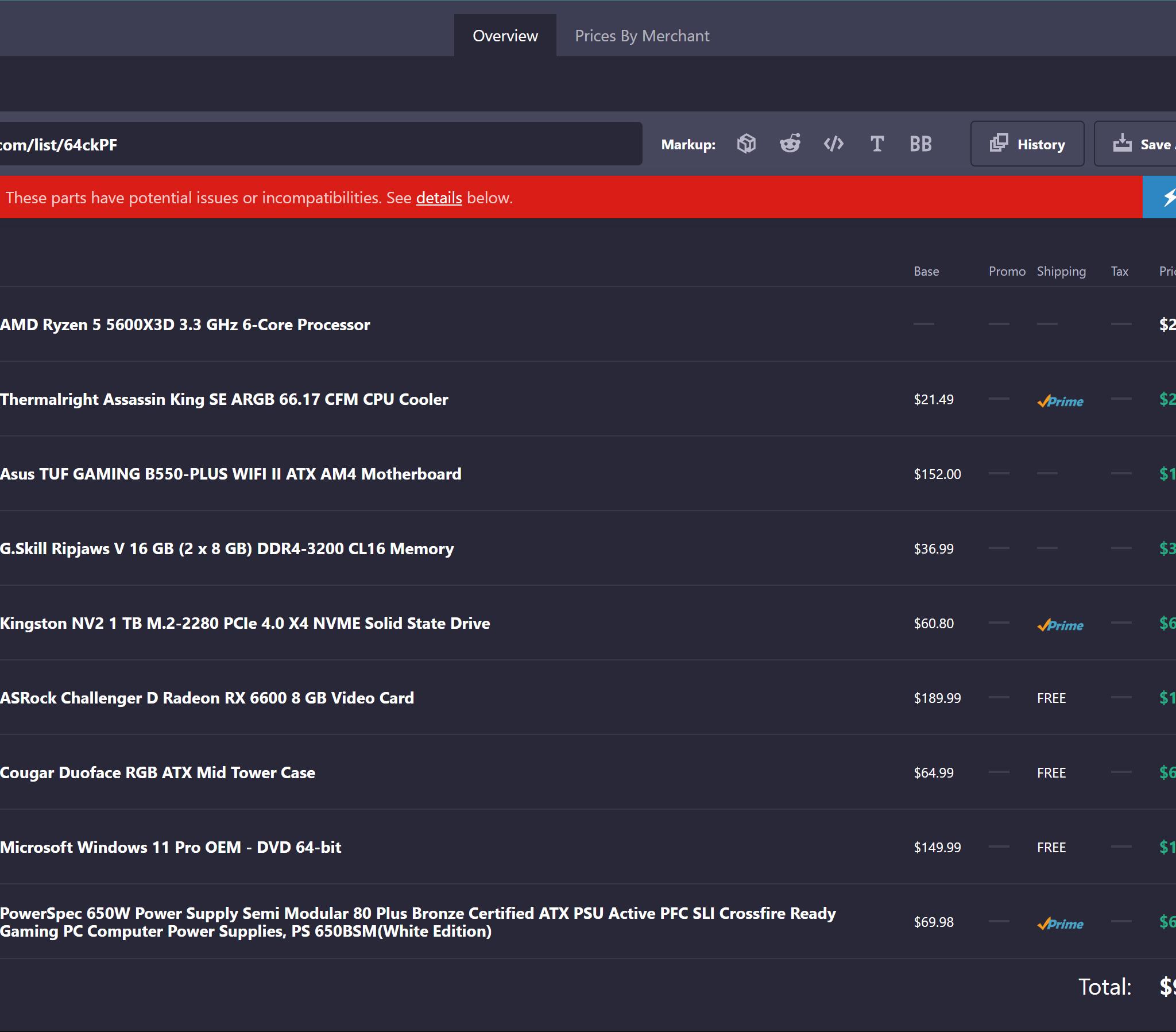Click the $36.99 base price
Image resolution: width=1176 pixels, height=1032 pixels.
[x=934, y=548]
